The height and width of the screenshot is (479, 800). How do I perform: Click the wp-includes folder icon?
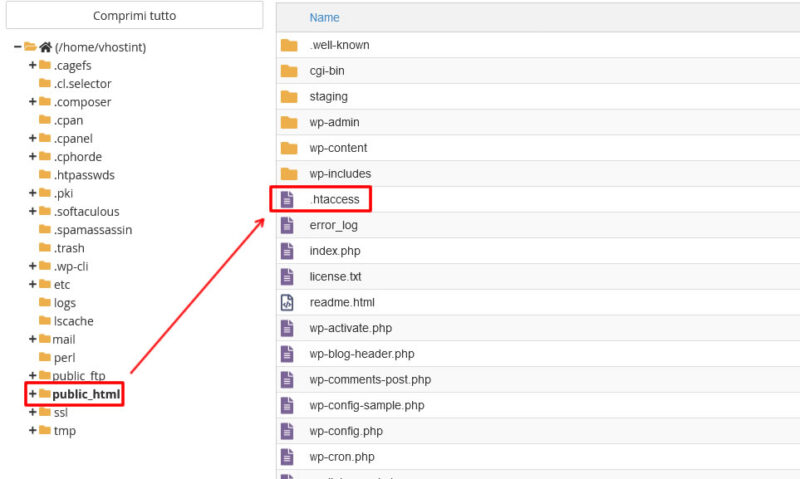click(x=289, y=174)
